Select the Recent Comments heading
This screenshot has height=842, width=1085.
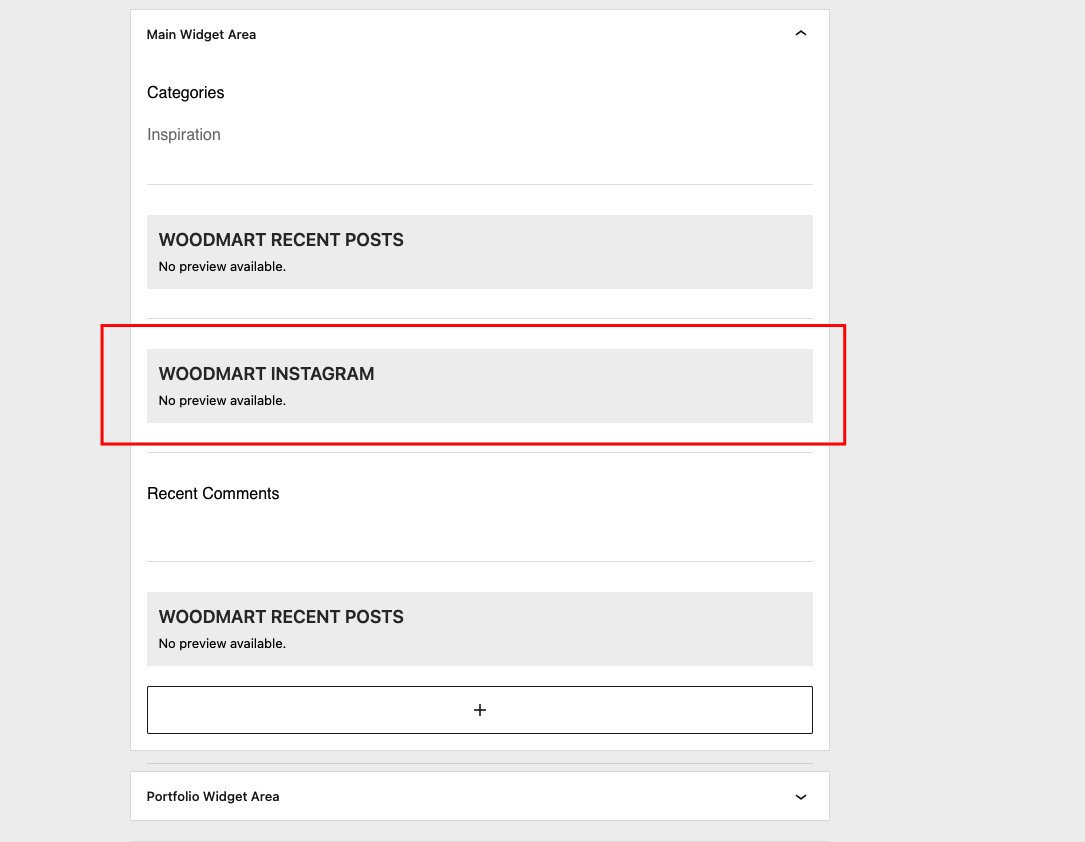[x=213, y=493]
